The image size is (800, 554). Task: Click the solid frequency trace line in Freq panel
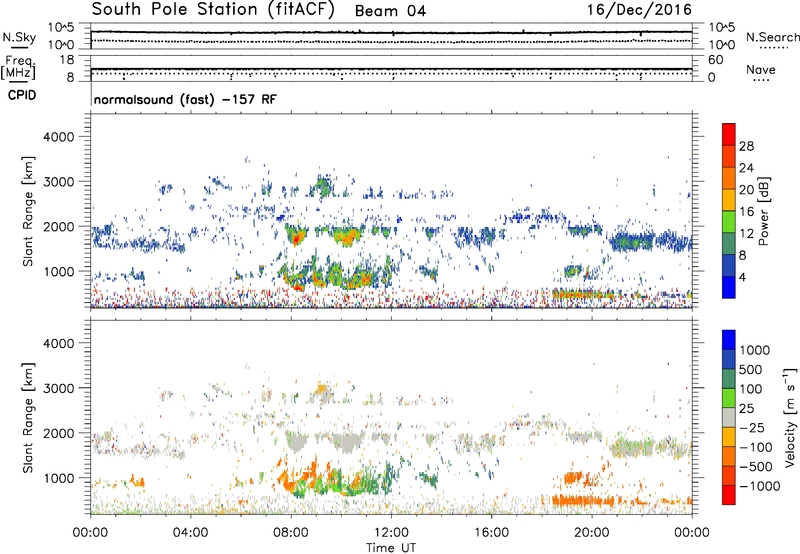click(391, 69)
